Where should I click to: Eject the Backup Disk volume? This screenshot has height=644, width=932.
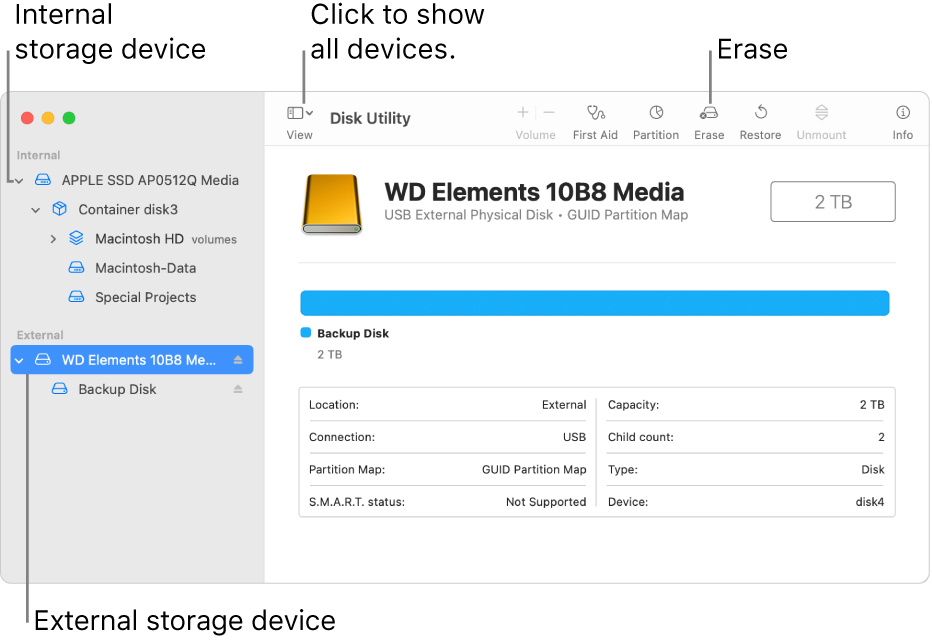[237, 389]
